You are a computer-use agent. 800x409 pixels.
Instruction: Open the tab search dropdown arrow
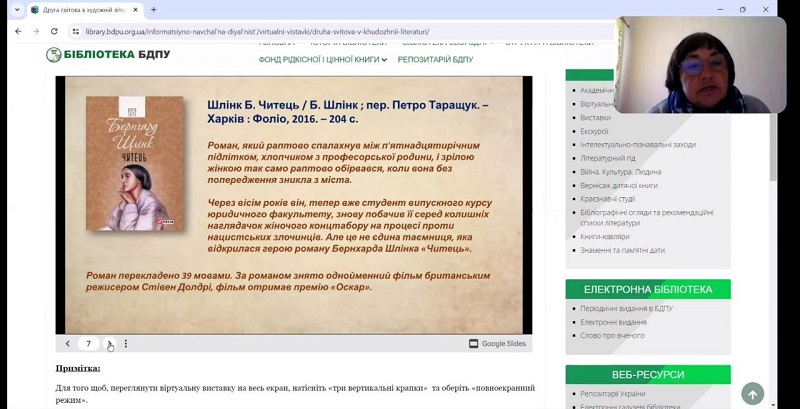pos(17,10)
